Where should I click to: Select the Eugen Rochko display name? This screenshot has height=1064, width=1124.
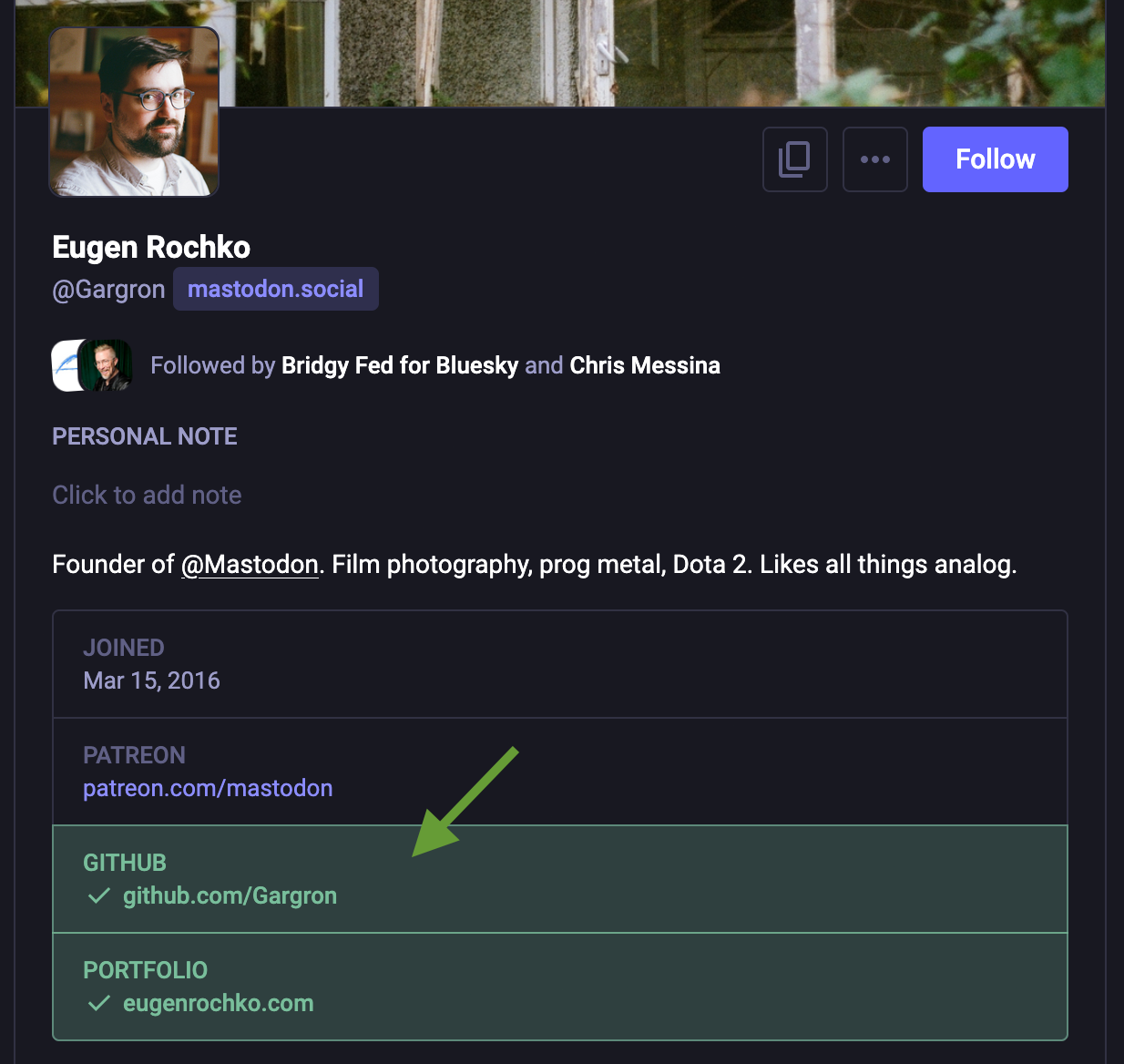point(151,247)
